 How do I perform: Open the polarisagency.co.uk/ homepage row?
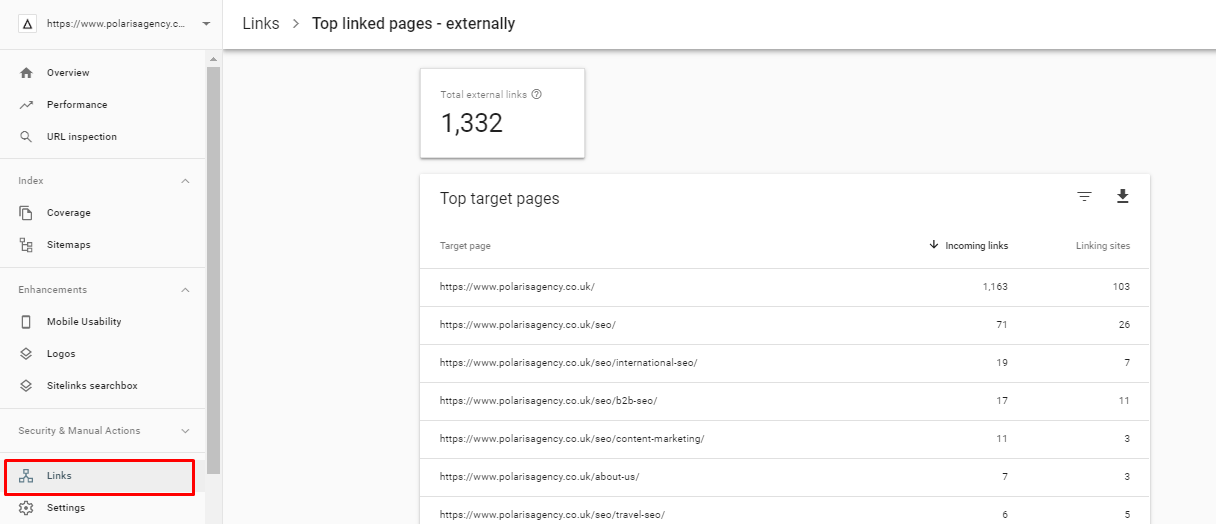(x=785, y=287)
